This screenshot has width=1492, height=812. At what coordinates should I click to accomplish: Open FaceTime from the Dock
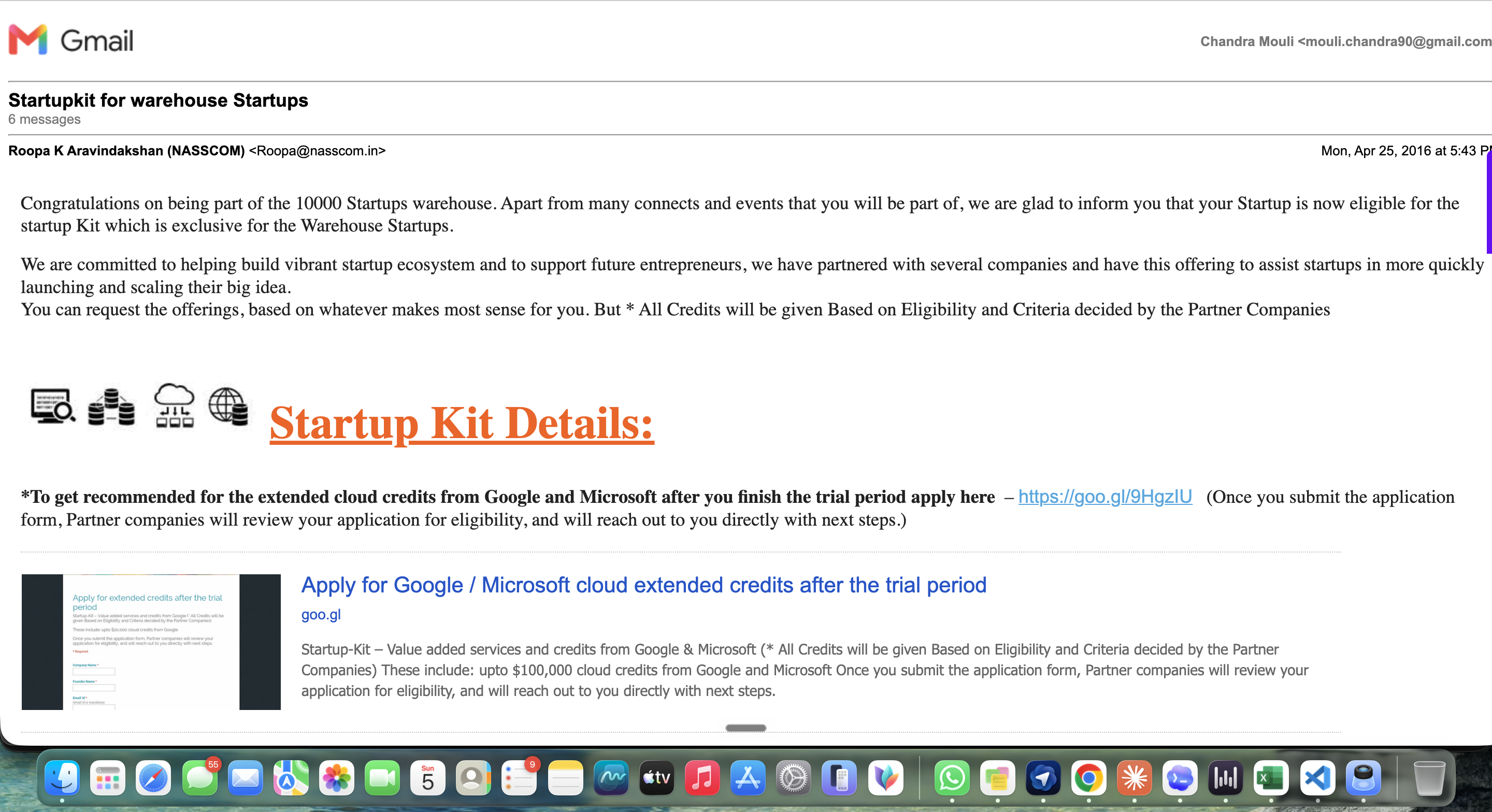382,778
